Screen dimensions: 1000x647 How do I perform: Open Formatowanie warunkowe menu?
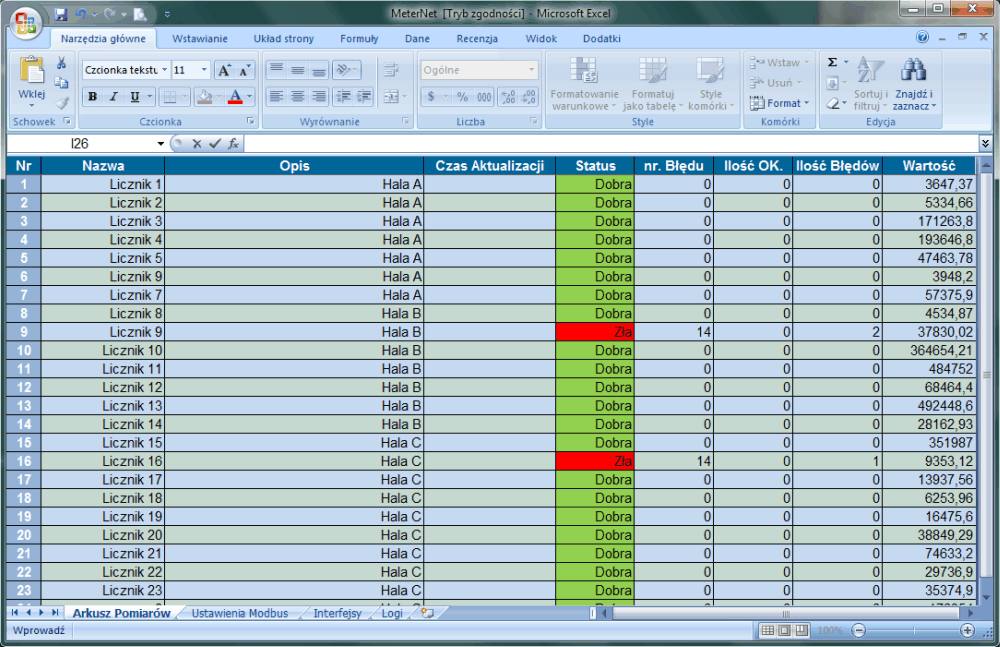click(584, 83)
